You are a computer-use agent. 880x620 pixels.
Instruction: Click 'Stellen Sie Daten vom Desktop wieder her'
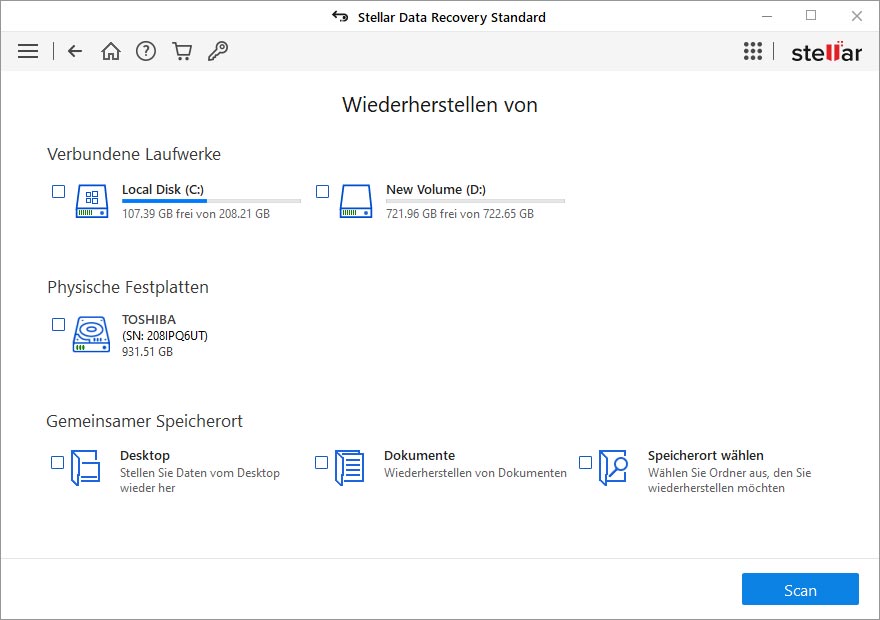pos(200,480)
